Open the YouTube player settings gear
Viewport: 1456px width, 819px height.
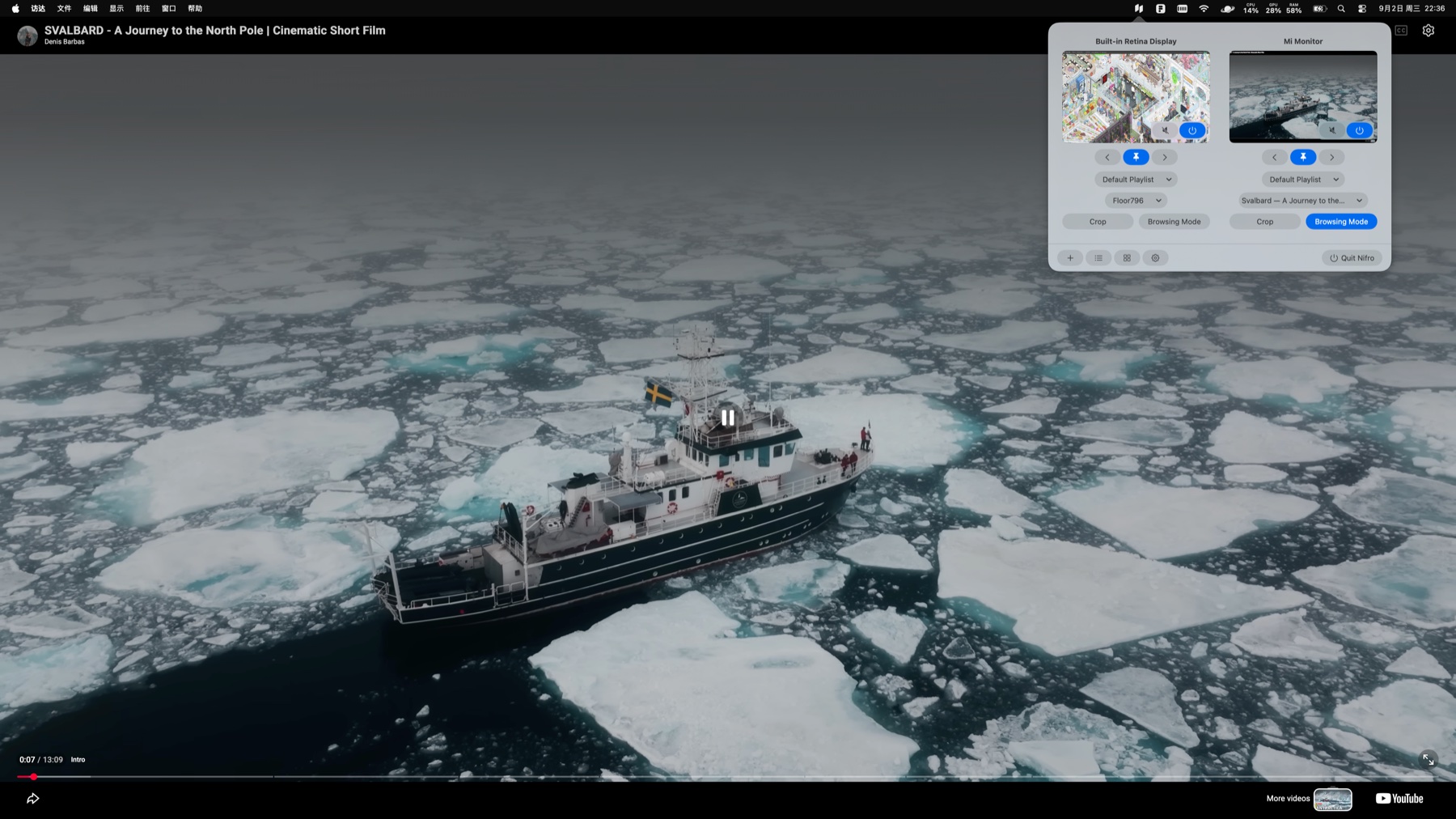click(1428, 31)
